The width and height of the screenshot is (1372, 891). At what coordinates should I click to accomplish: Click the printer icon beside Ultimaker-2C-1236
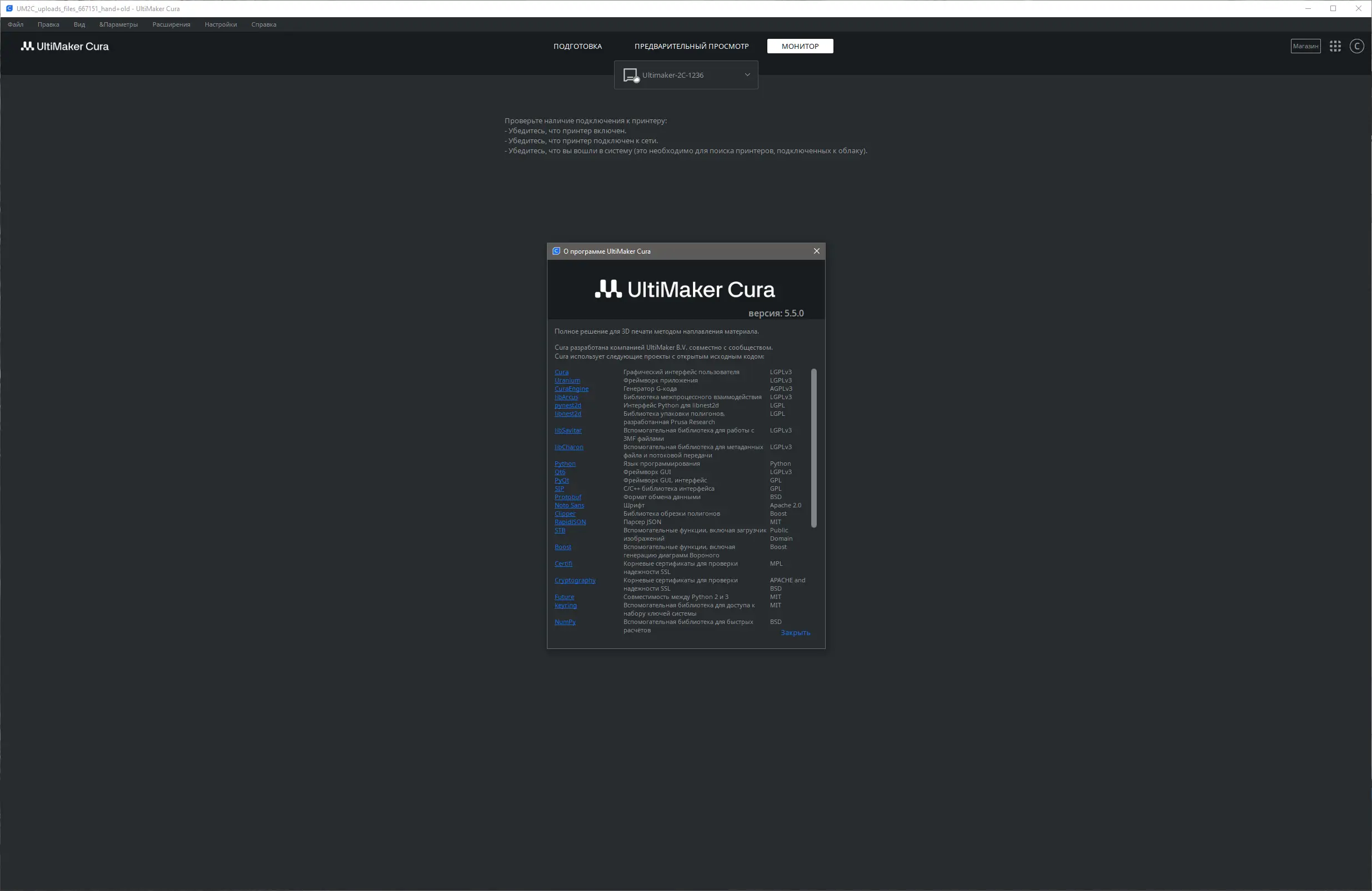tap(631, 75)
